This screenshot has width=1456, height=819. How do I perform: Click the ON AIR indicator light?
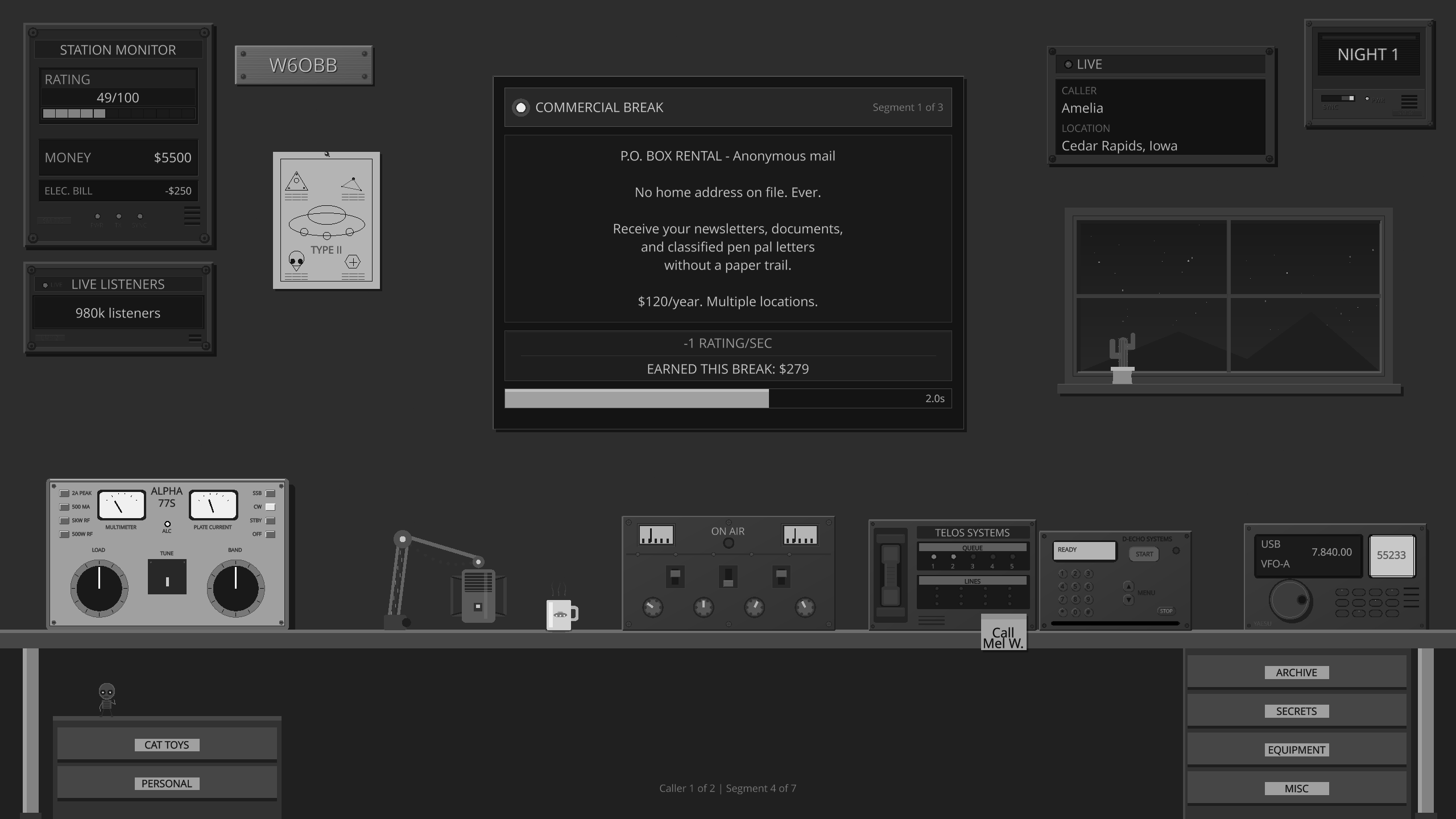[727, 543]
